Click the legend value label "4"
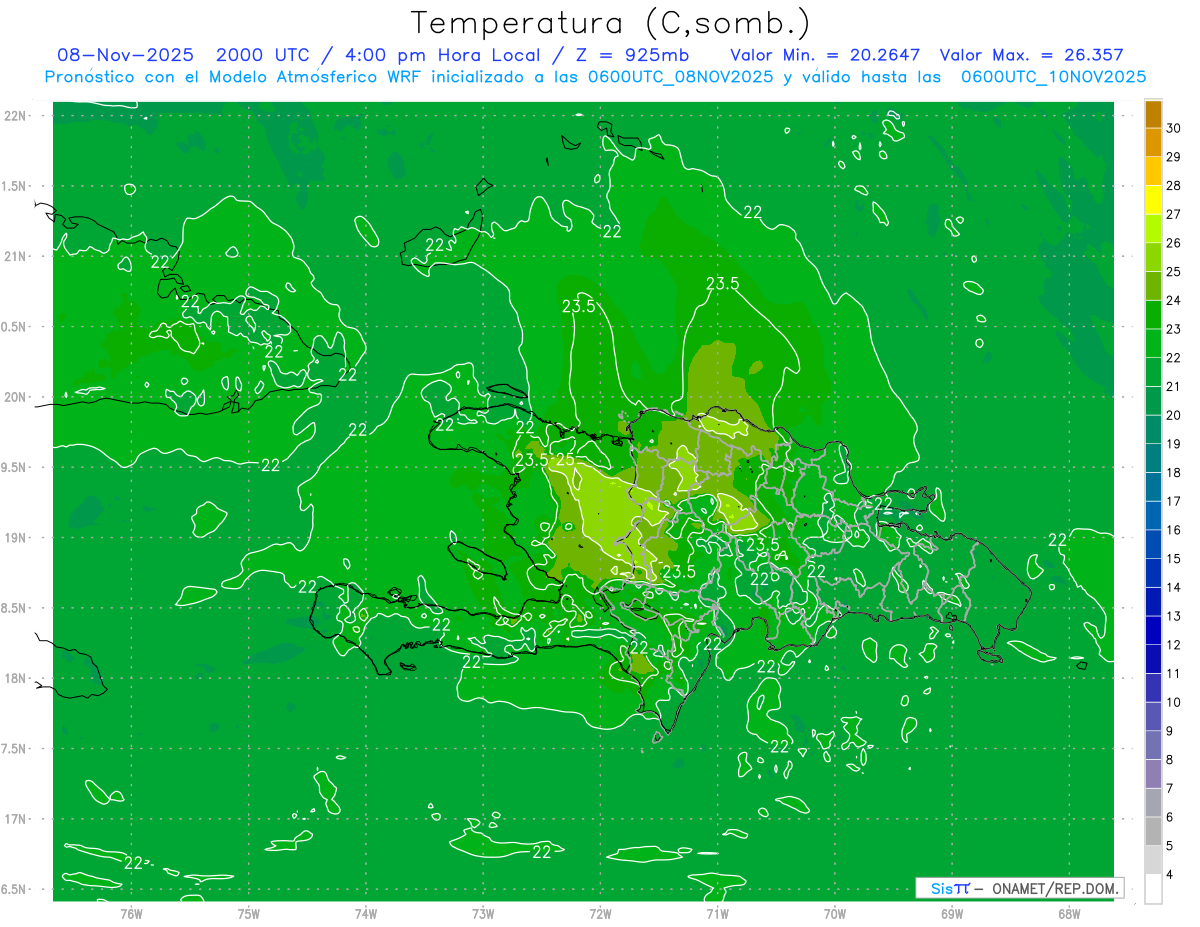The height and width of the screenshot is (927, 1200). tap(1171, 875)
